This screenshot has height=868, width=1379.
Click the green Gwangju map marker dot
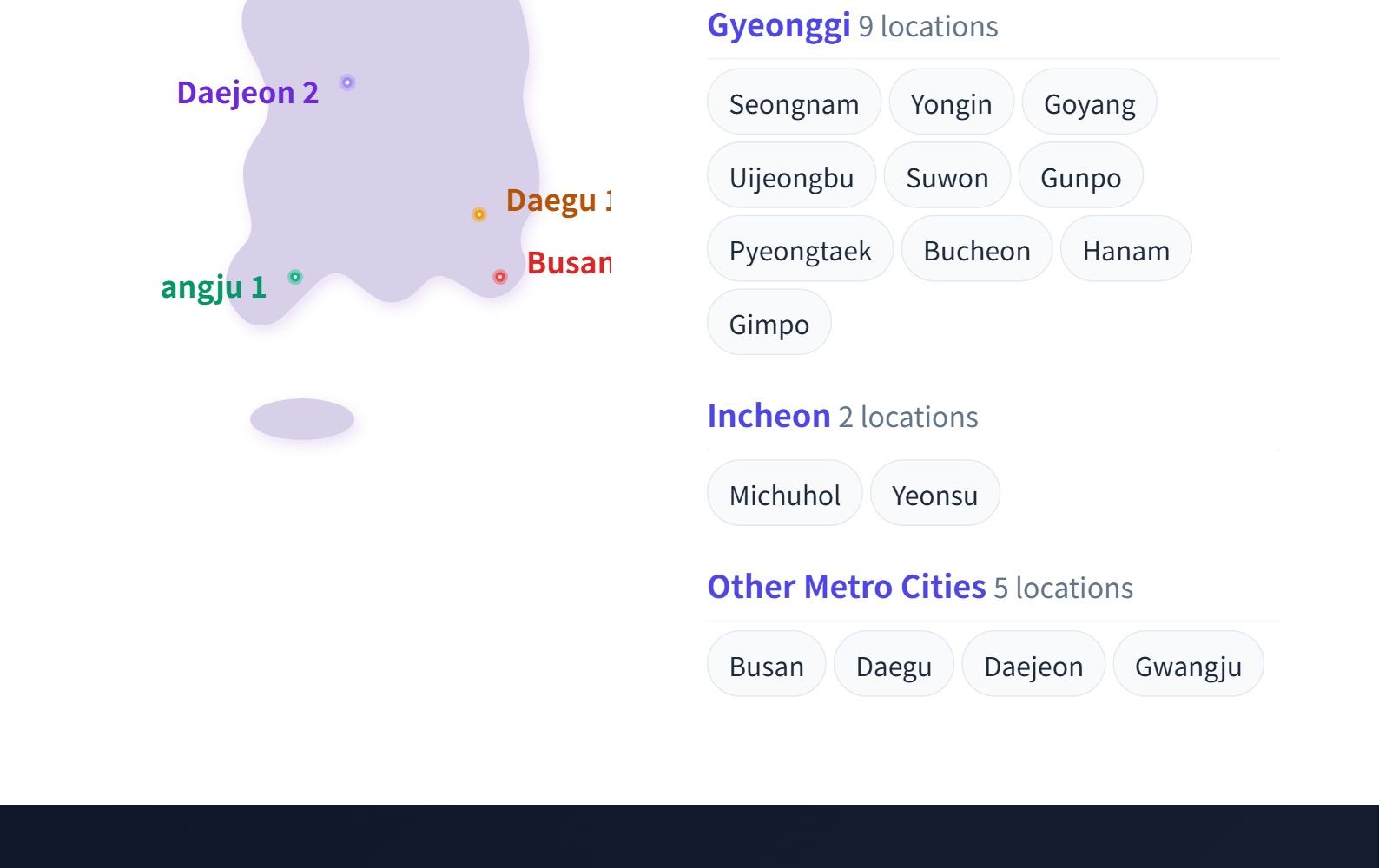[x=295, y=277]
